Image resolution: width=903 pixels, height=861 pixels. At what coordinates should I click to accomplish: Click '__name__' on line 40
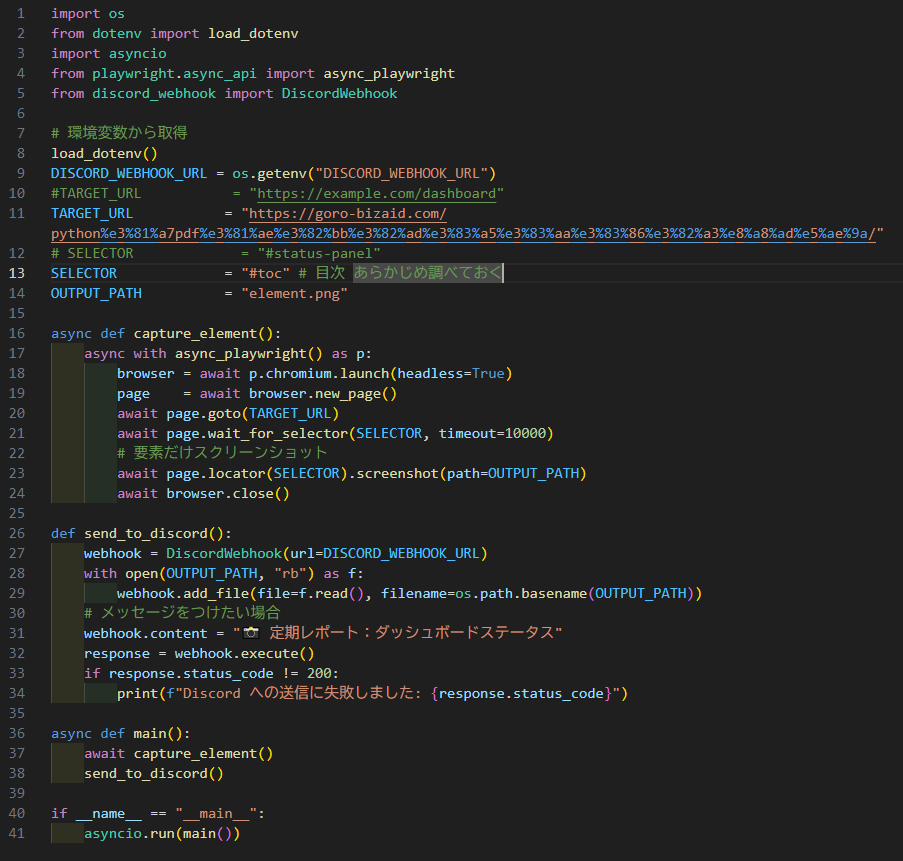coord(108,814)
